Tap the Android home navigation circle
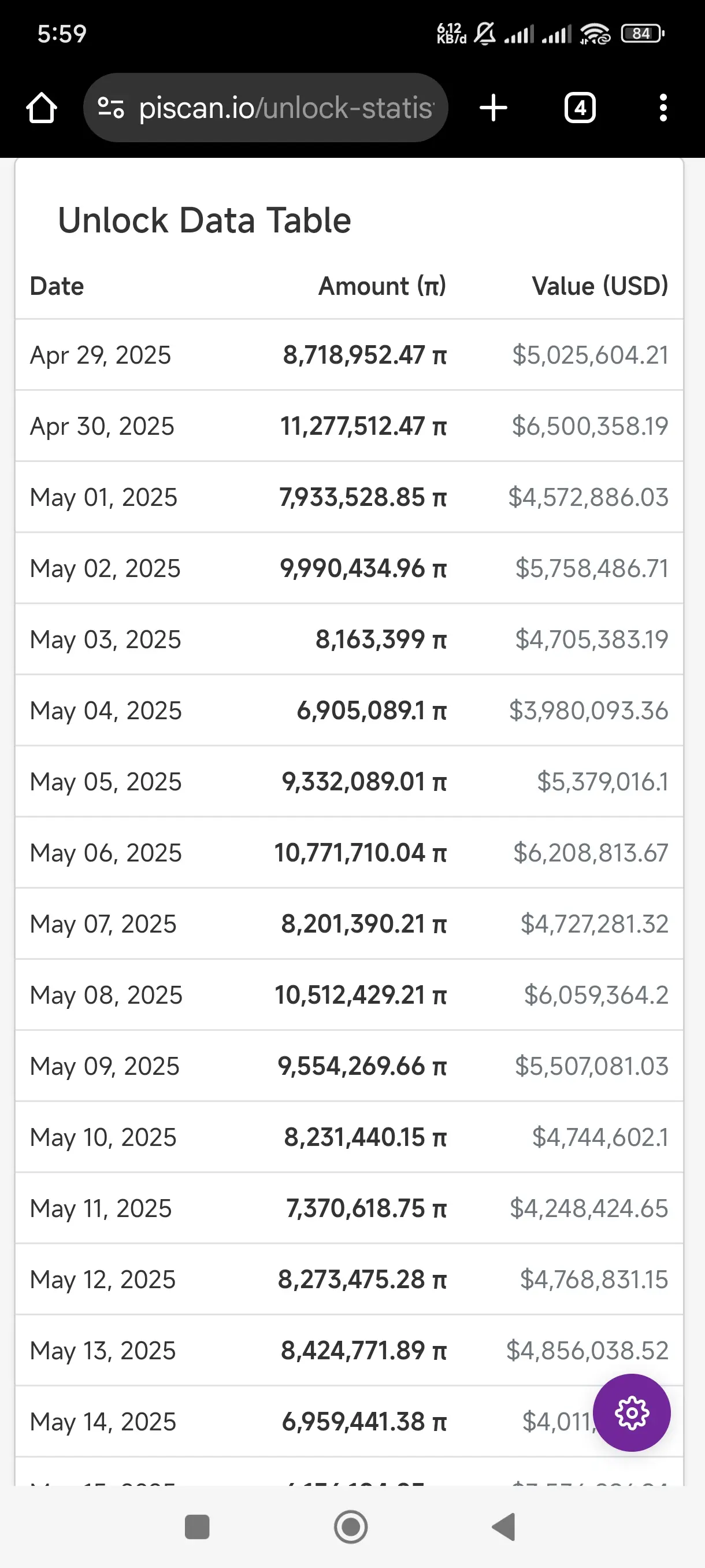 coord(351,1526)
